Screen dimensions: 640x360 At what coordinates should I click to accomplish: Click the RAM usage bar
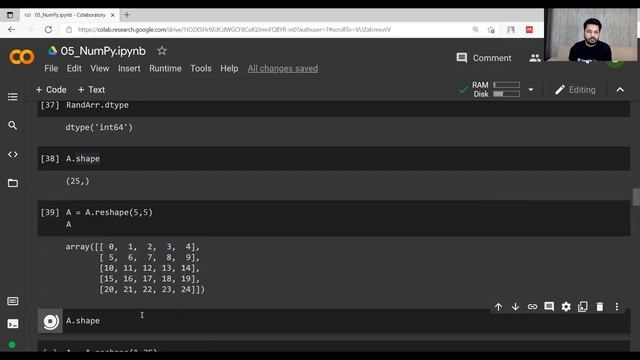coord(507,85)
